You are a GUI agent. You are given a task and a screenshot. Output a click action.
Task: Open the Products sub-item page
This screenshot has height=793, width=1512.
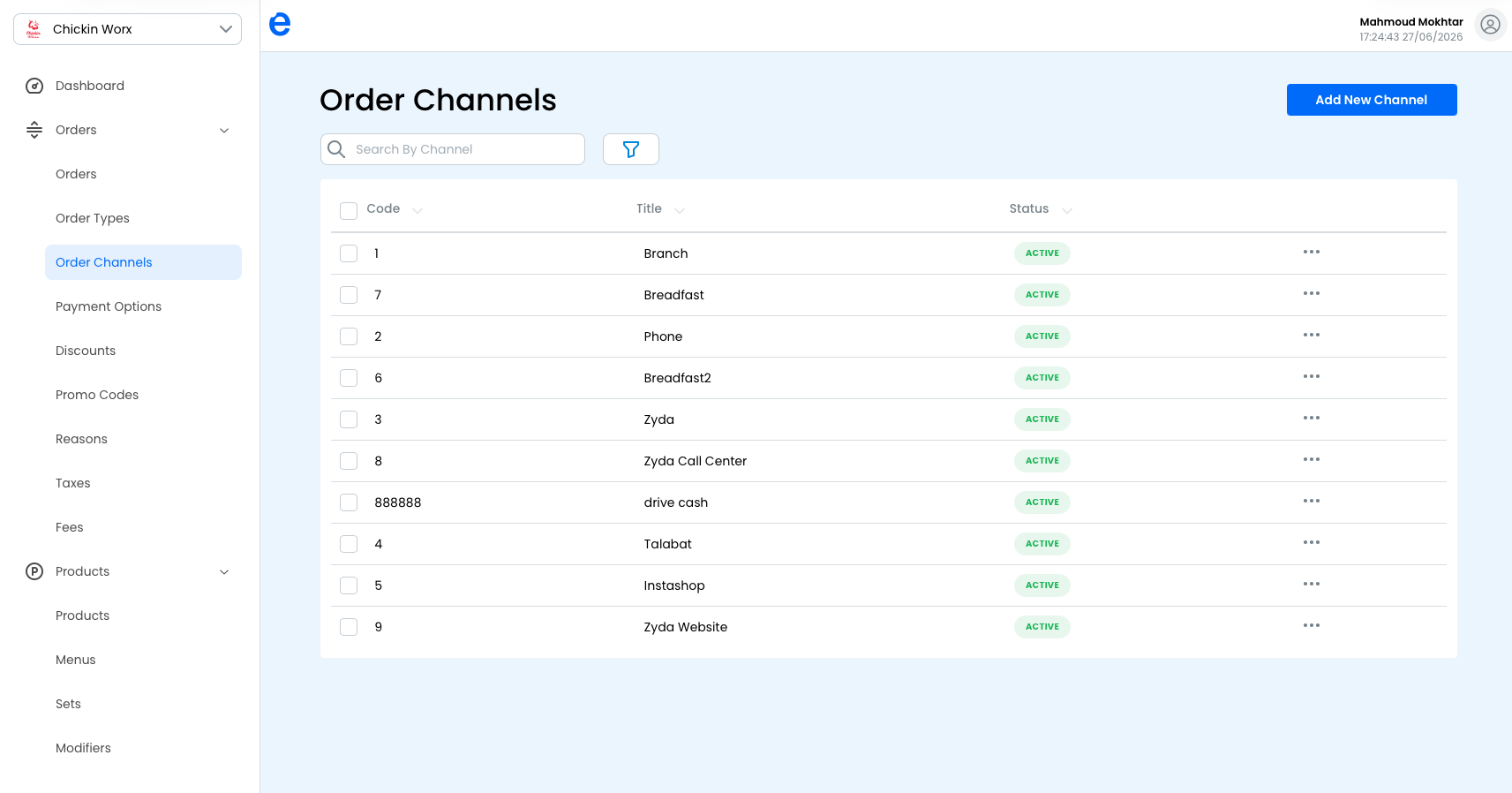pos(83,616)
